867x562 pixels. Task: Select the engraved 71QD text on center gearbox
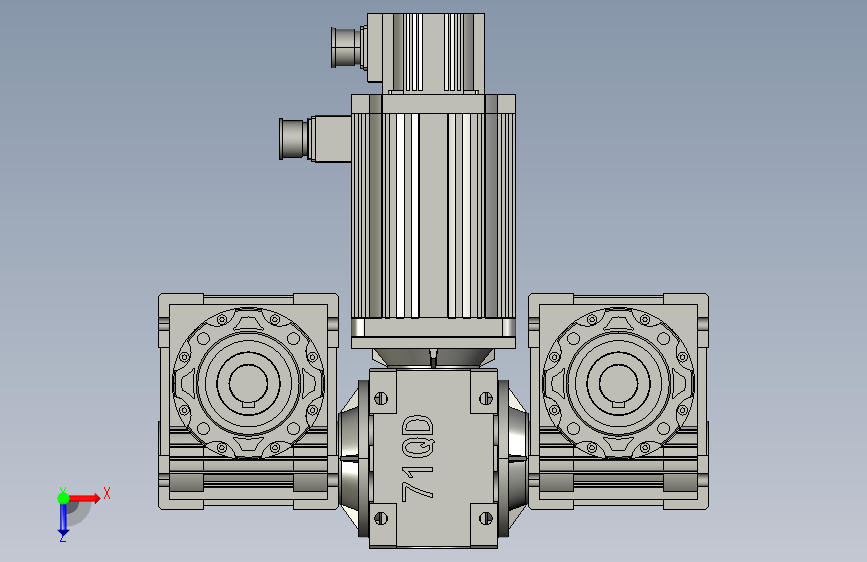(418, 457)
